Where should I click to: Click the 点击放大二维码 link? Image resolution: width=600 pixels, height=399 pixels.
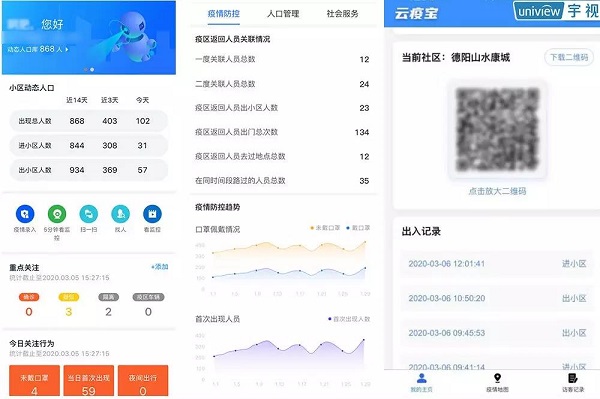(497, 191)
